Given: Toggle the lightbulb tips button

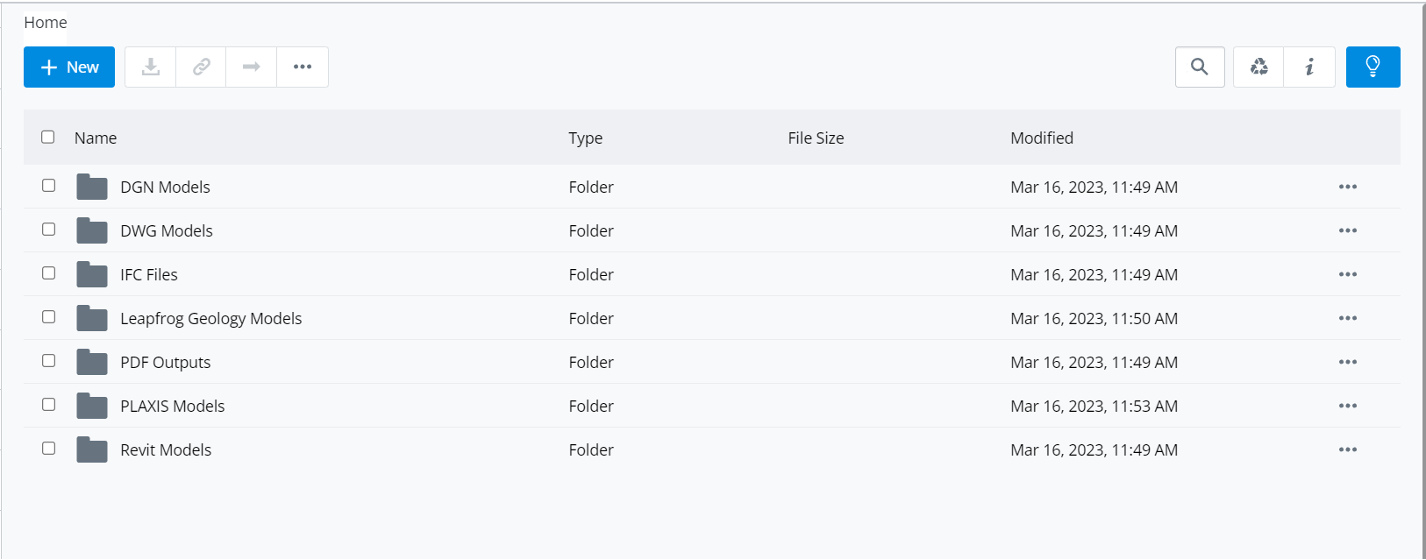Looking at the screenshot, I should pos(1373,67).
